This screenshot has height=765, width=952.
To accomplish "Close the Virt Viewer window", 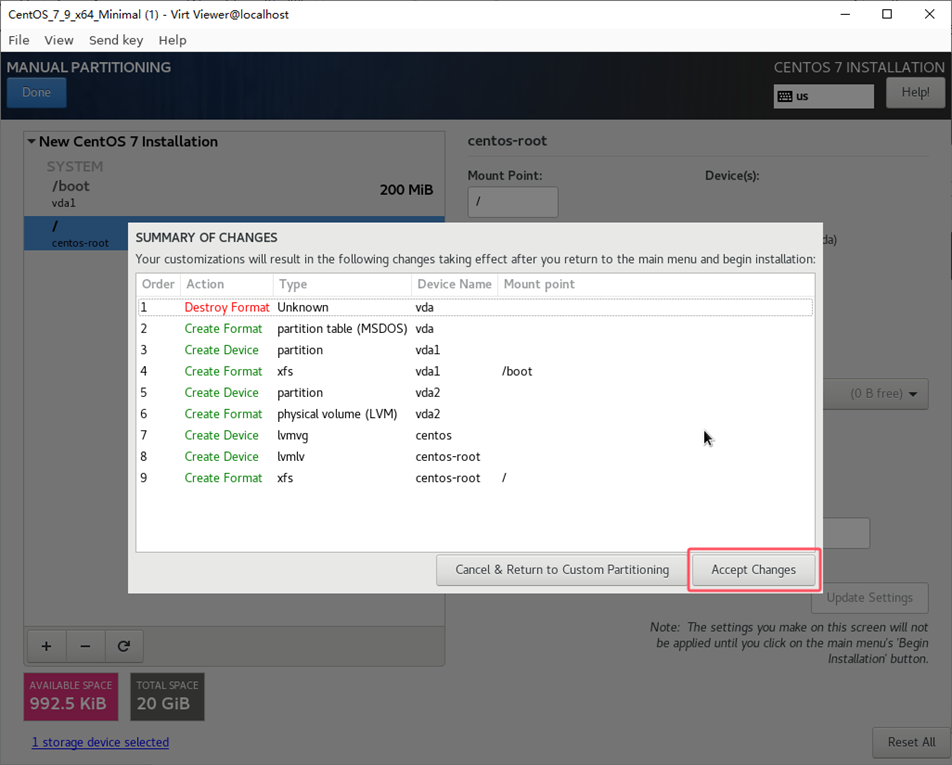I will click(x=930, y=14).
